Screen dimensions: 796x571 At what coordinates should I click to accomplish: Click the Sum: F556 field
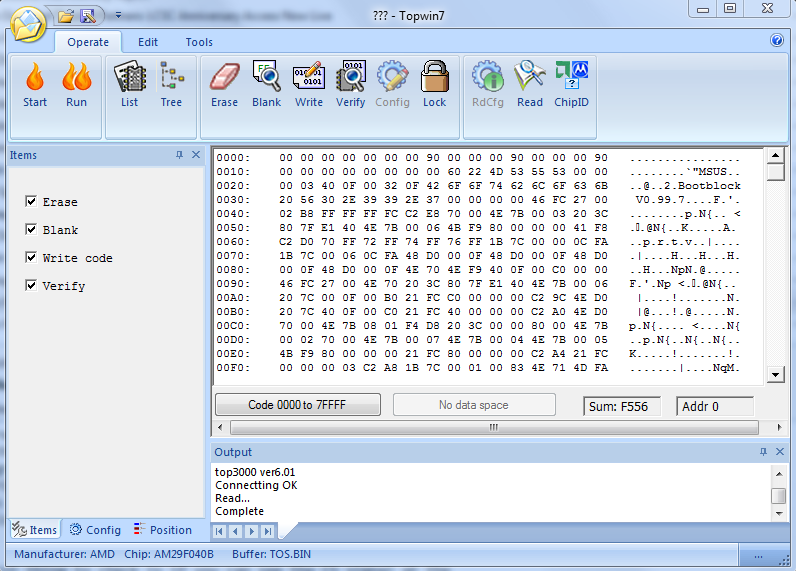point(622,406)
